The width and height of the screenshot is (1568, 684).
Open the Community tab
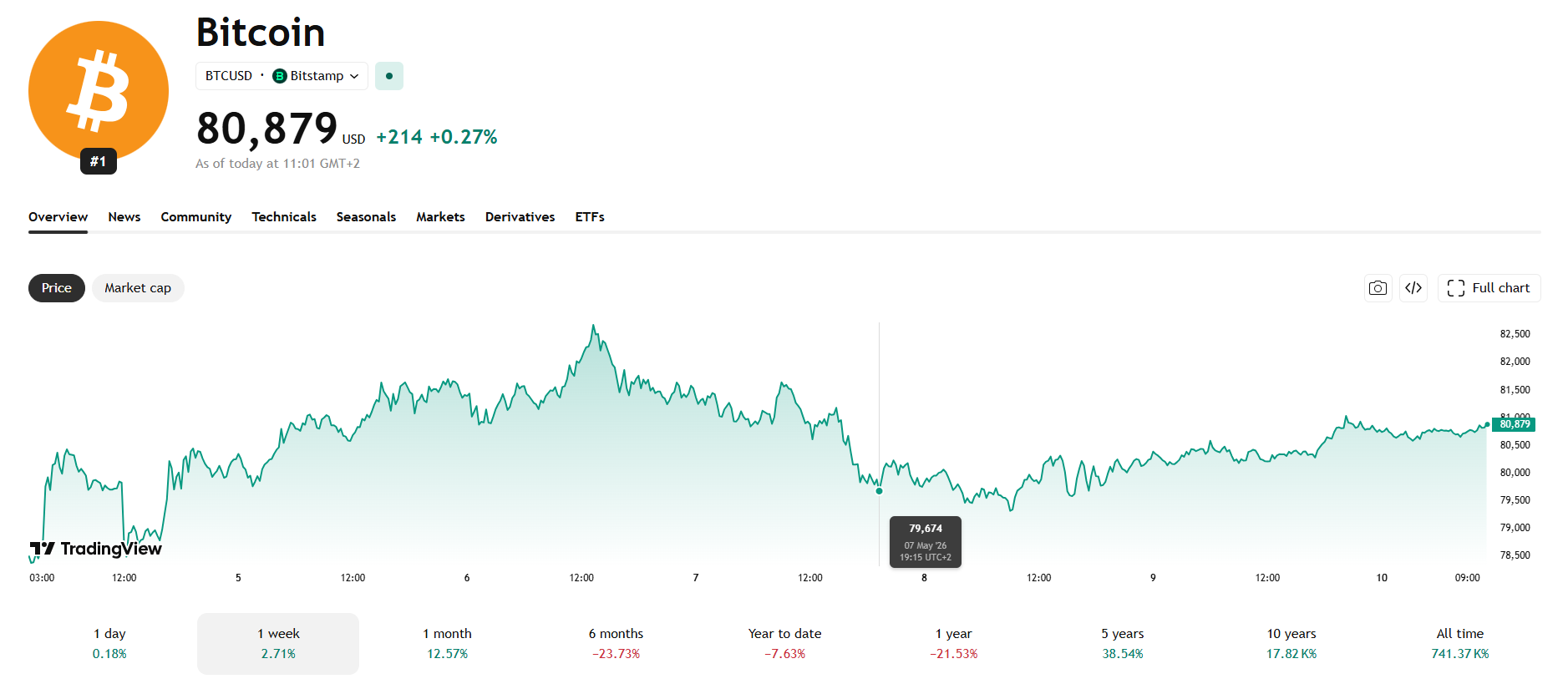click(196, 217)
